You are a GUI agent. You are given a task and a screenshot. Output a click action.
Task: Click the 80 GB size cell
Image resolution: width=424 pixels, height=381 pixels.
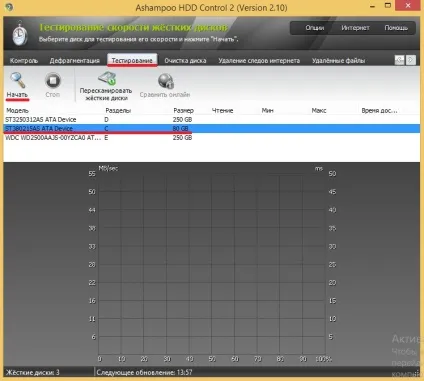tap(180, 128)
